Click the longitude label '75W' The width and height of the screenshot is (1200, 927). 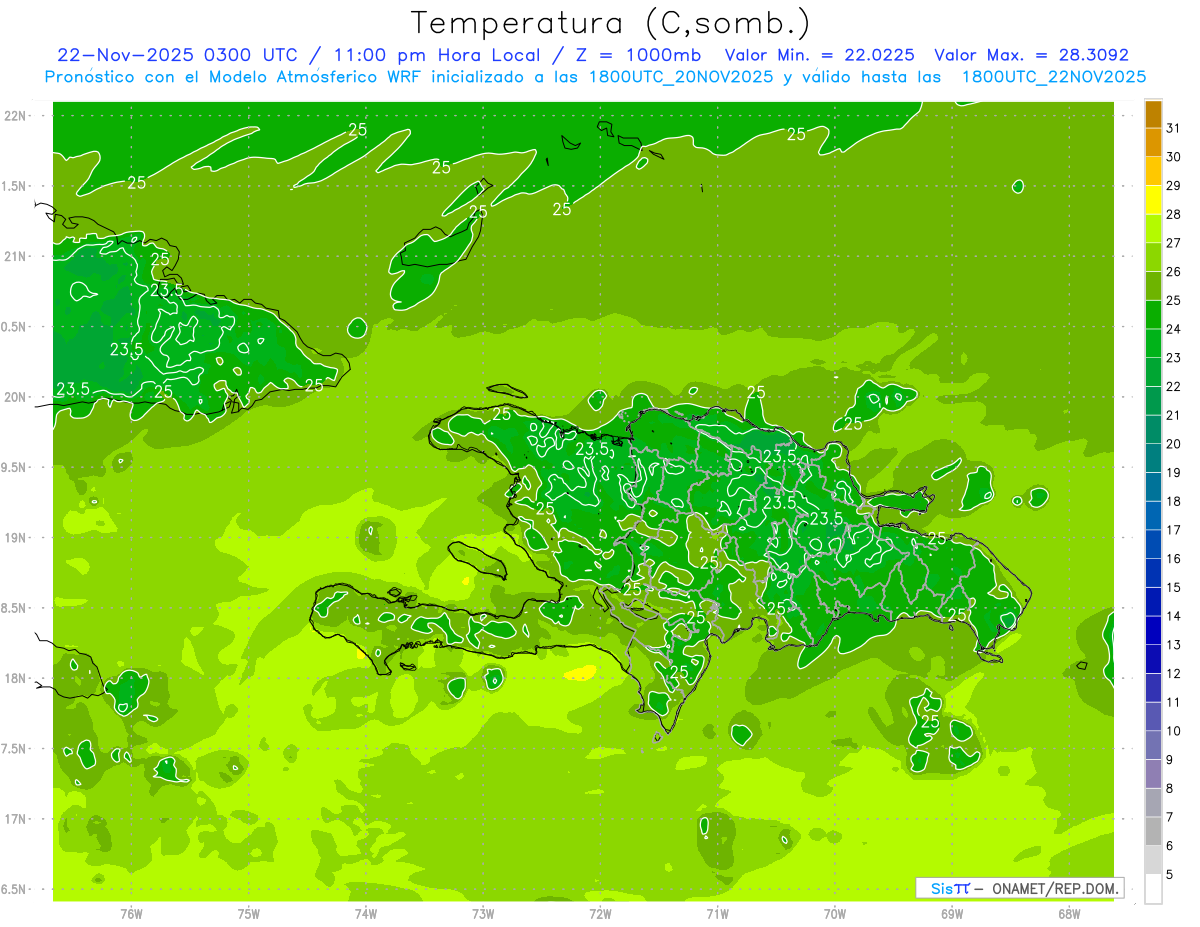pos(249,913)
